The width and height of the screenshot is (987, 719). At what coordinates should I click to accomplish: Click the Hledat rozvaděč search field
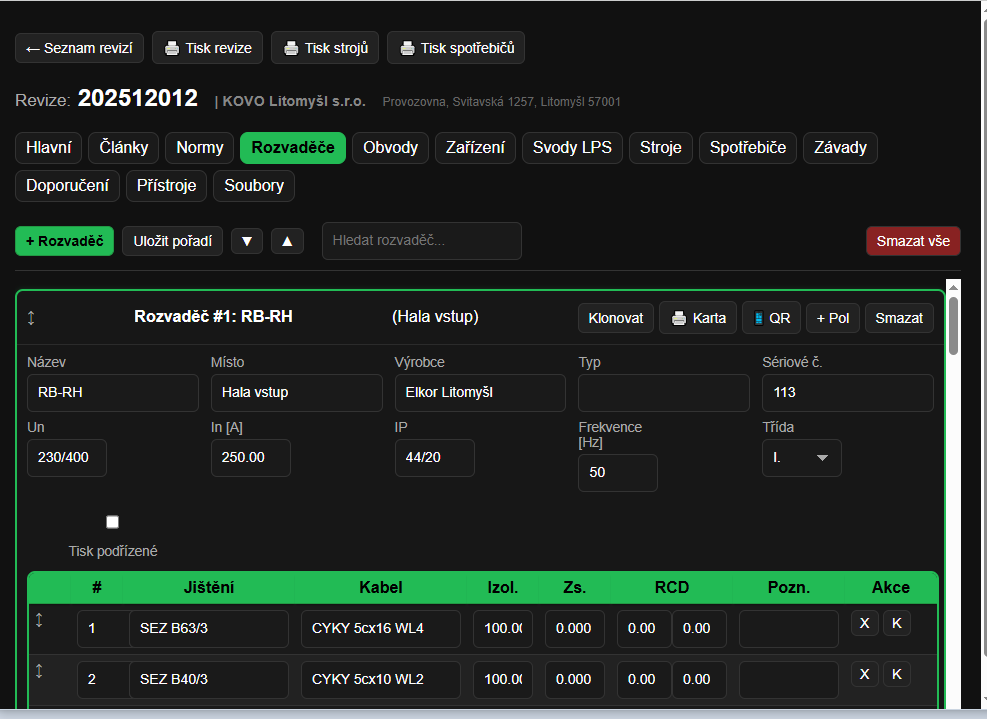[x=421, y=241]
